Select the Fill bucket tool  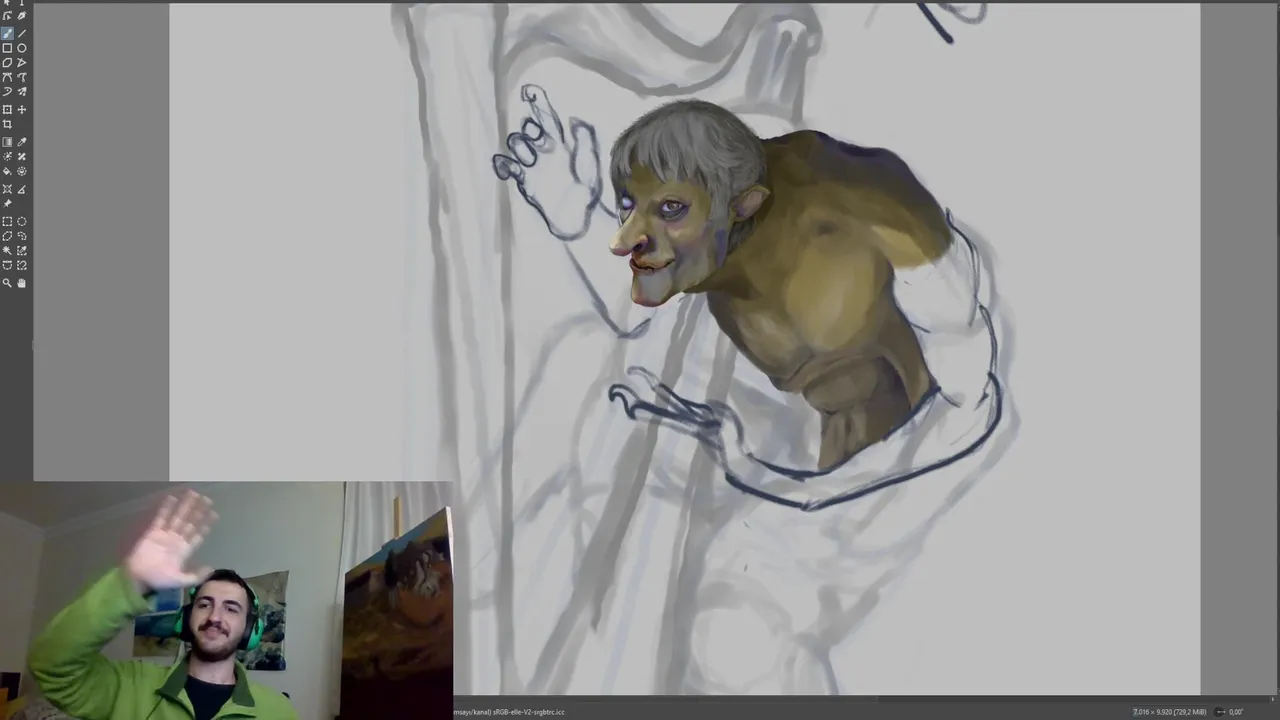click(7, 171)
